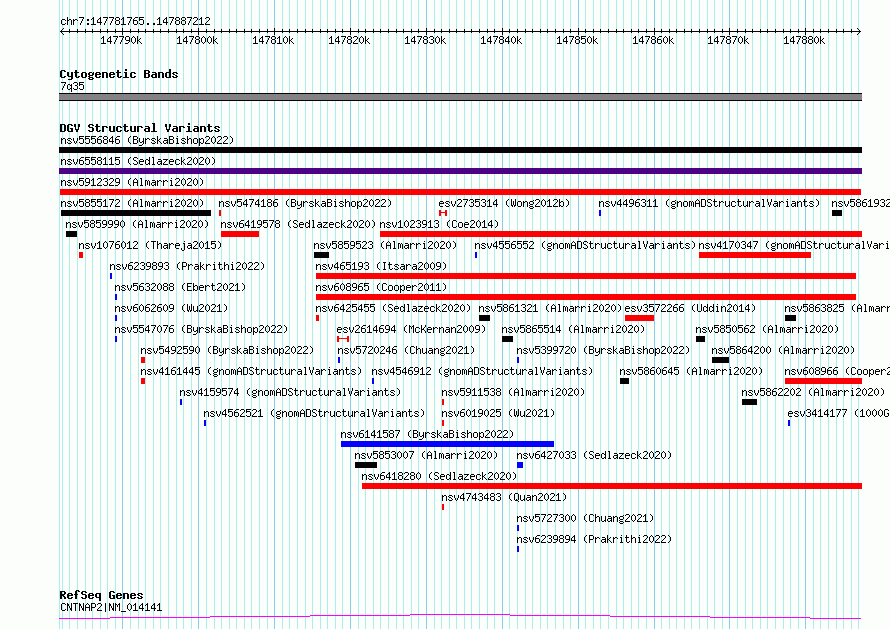Click the nsv5556846 (ByrskaBishop2022) variant label

147,140
